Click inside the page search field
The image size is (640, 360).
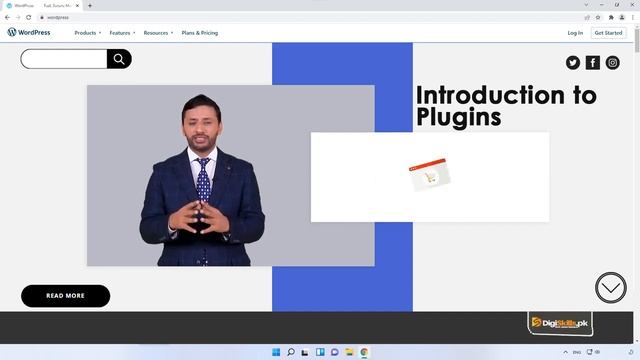click(64, 59)
